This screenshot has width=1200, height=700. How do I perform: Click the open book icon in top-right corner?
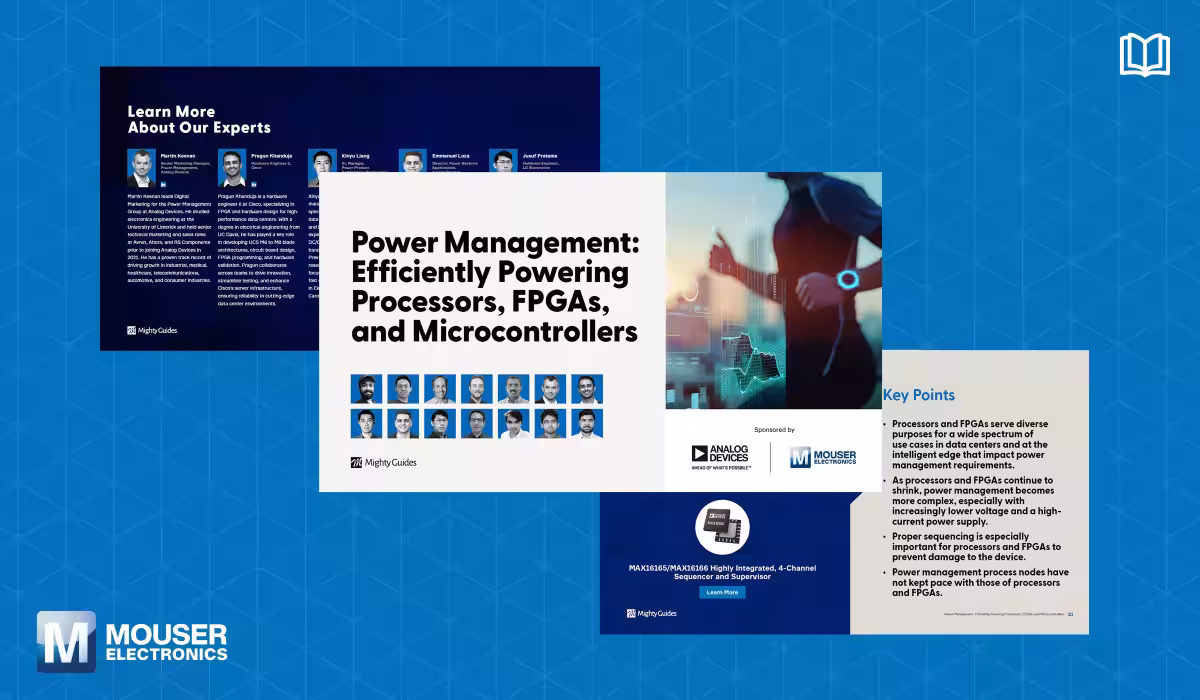pos(1144,55)
